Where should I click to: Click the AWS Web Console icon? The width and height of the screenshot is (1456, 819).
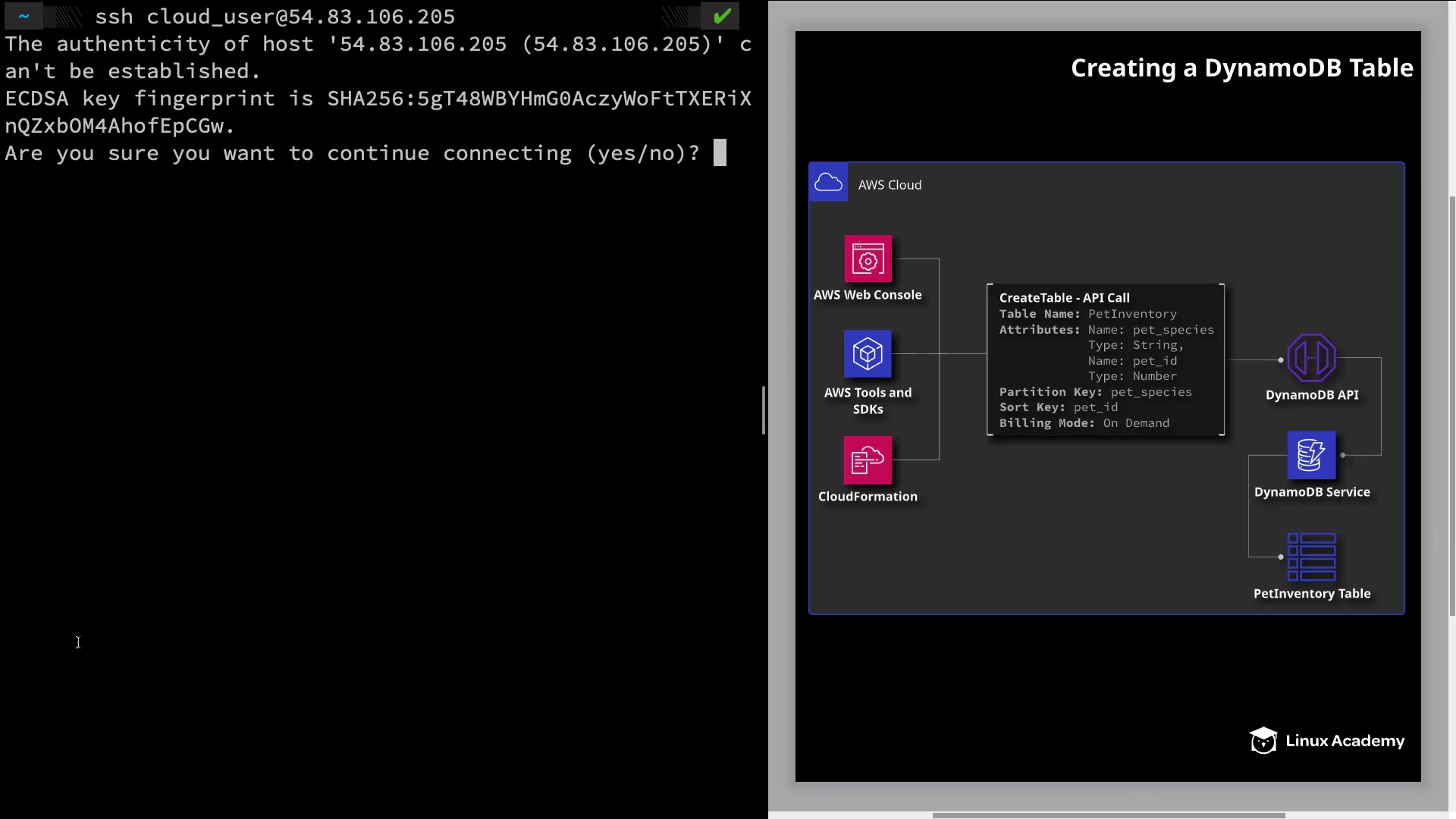pos(868,259)
